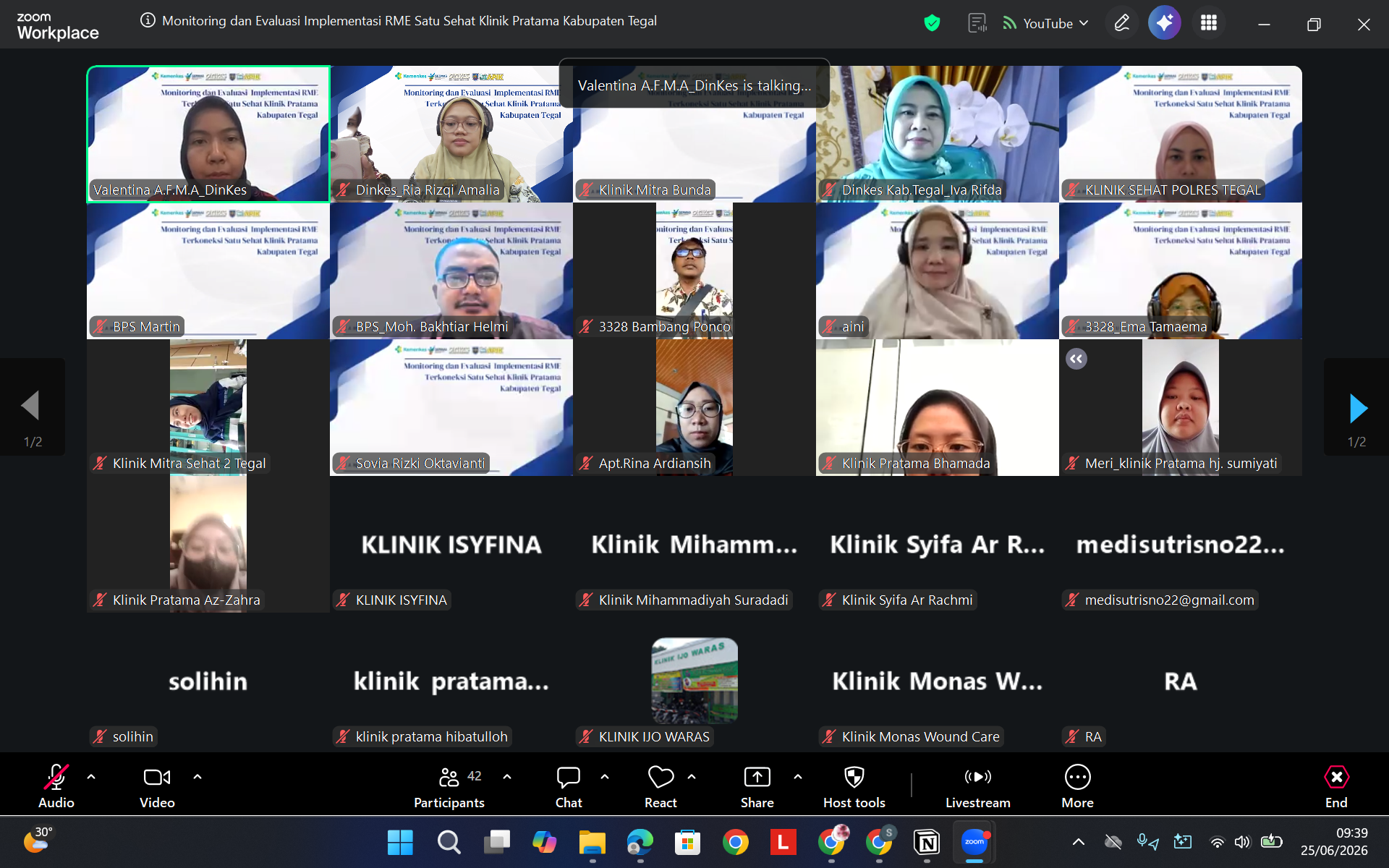Select the KLINIK IJO WARAS profile picture
Image resolution: width=1389 pixels, height=868 pixels.
click(x=694, y=681)
